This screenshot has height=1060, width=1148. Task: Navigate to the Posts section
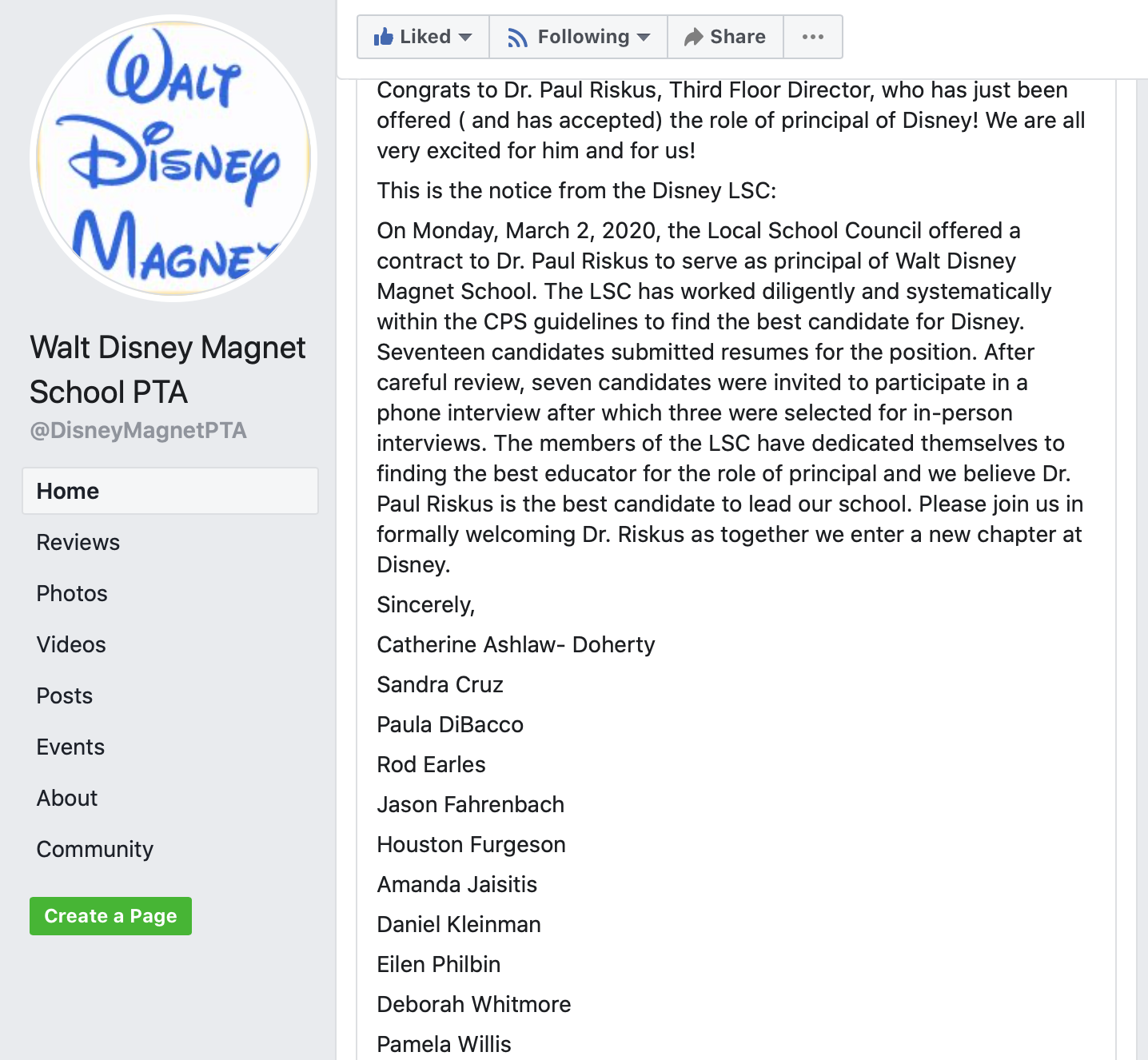click(x=65, y=695)
